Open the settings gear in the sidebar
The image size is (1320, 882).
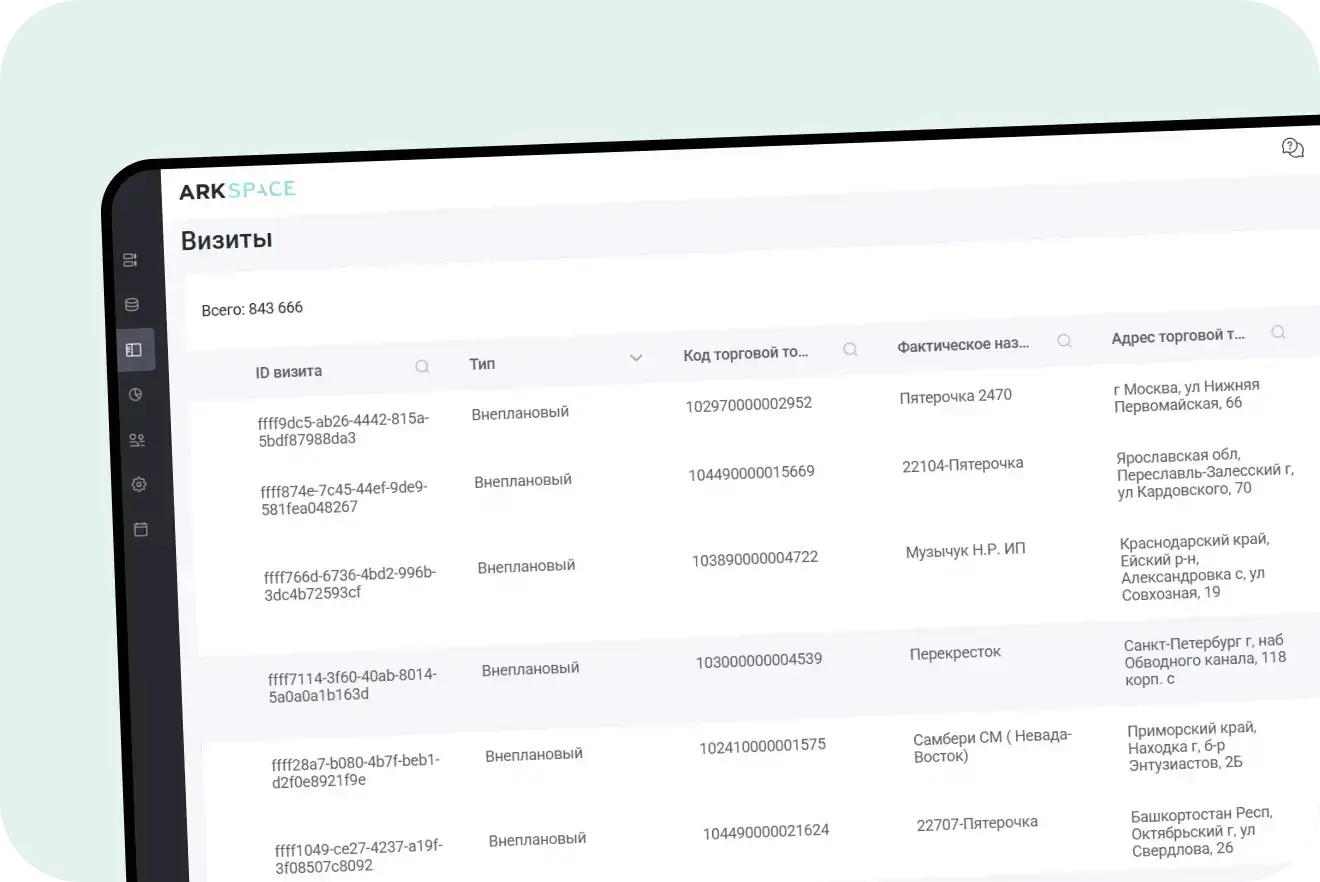(x=139, y=484)
